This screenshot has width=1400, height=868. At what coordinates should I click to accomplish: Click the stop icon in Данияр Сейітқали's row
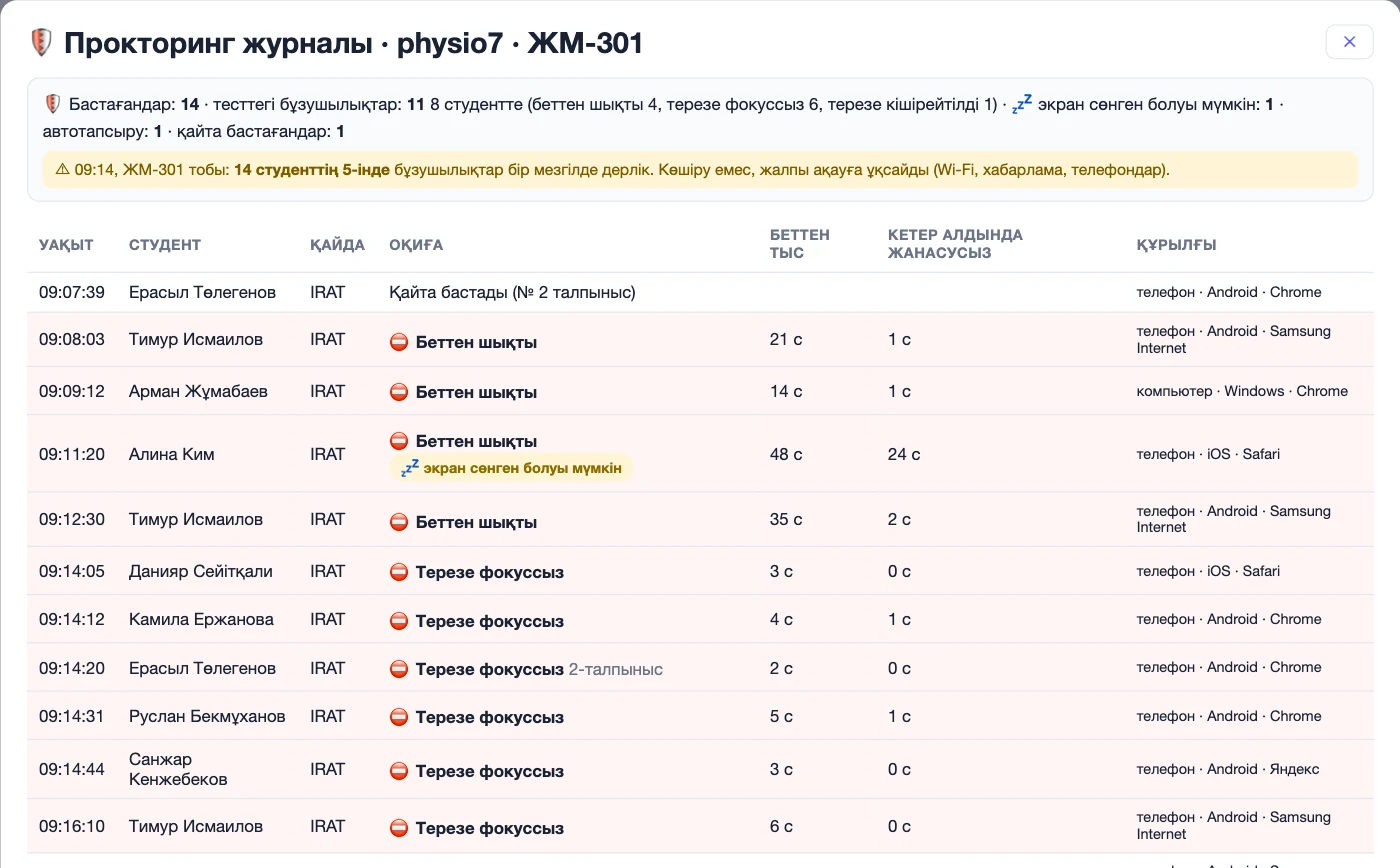399,572
